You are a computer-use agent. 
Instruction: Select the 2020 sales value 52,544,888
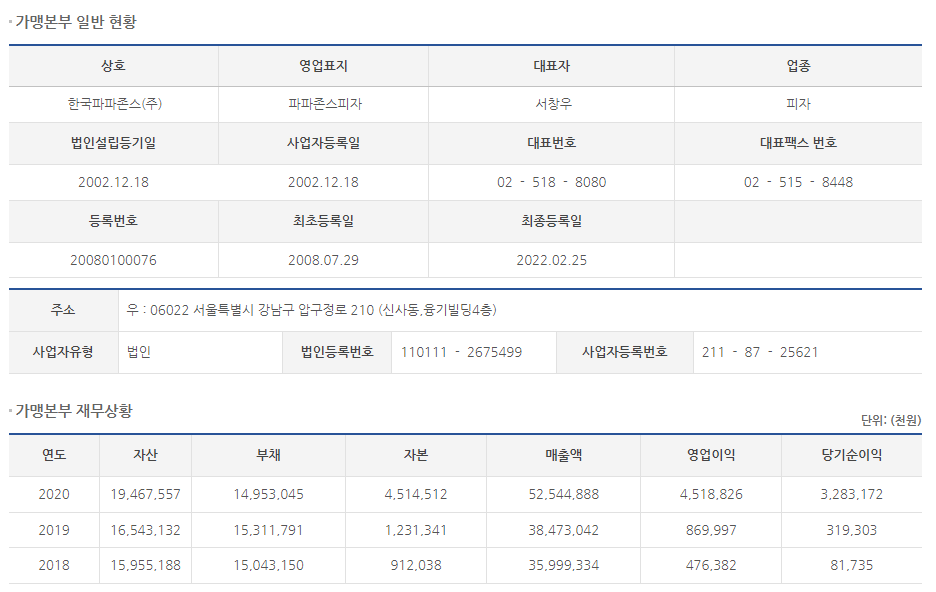click(x=564, y=494)
